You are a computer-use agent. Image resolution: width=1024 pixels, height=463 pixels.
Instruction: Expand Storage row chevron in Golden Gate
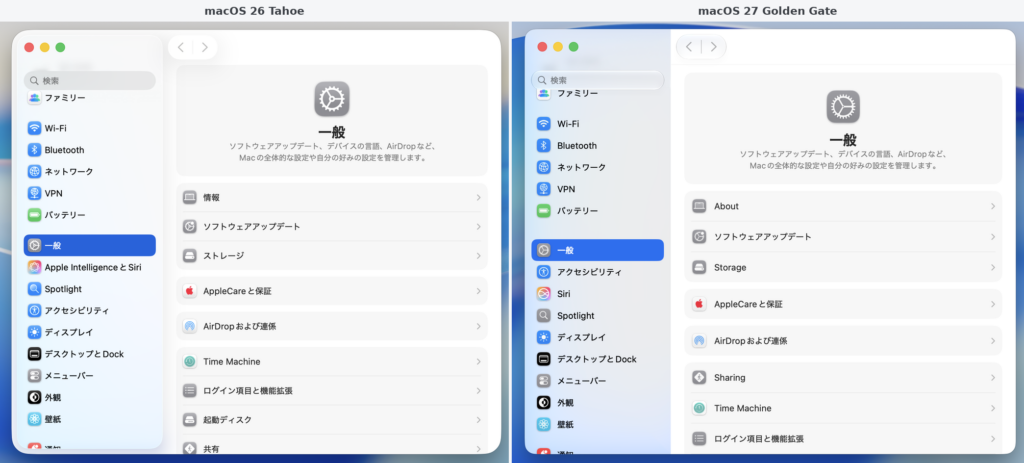click(993, 268)
